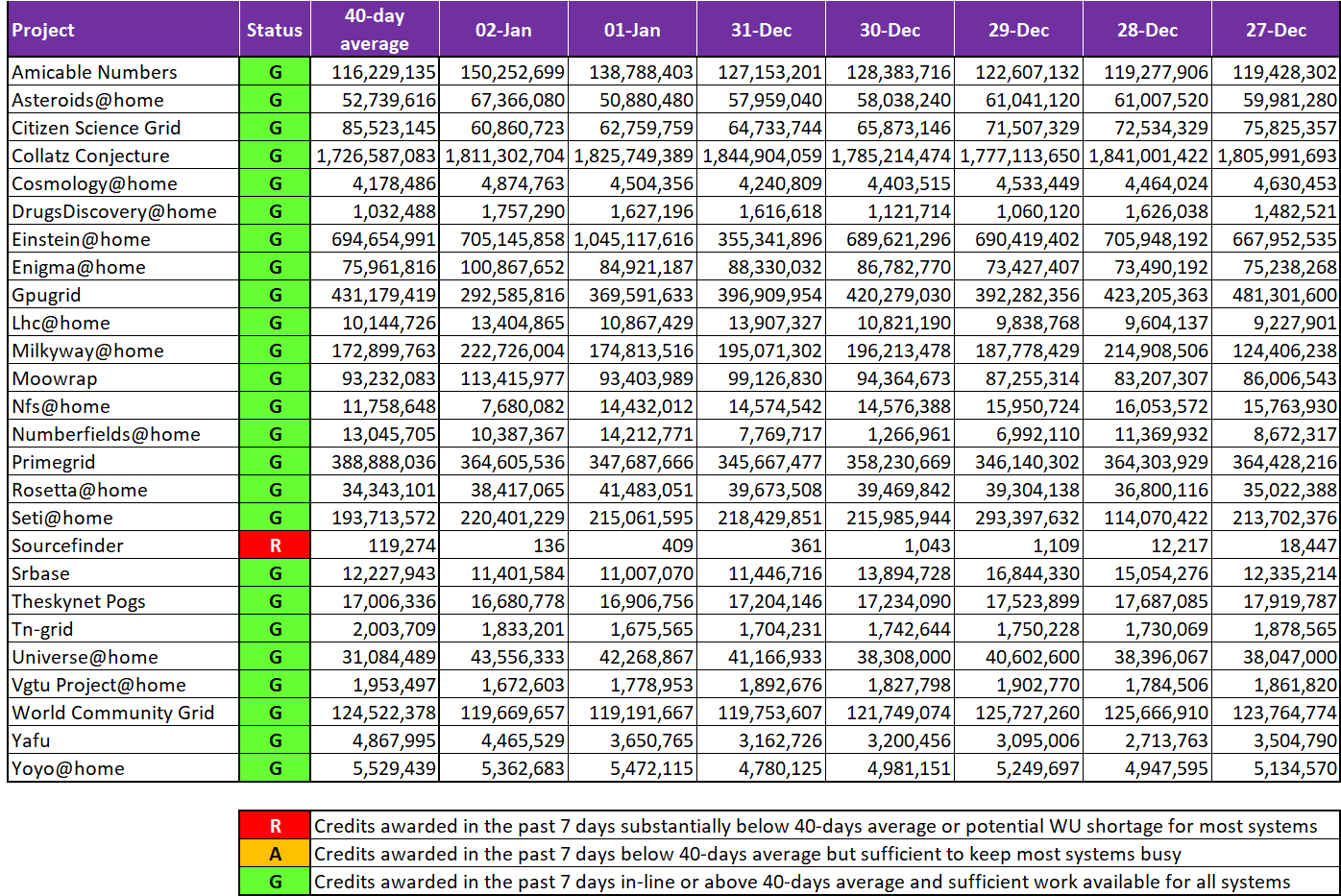
Task: Select the cell with value 222,726,004
Action: 503,351
